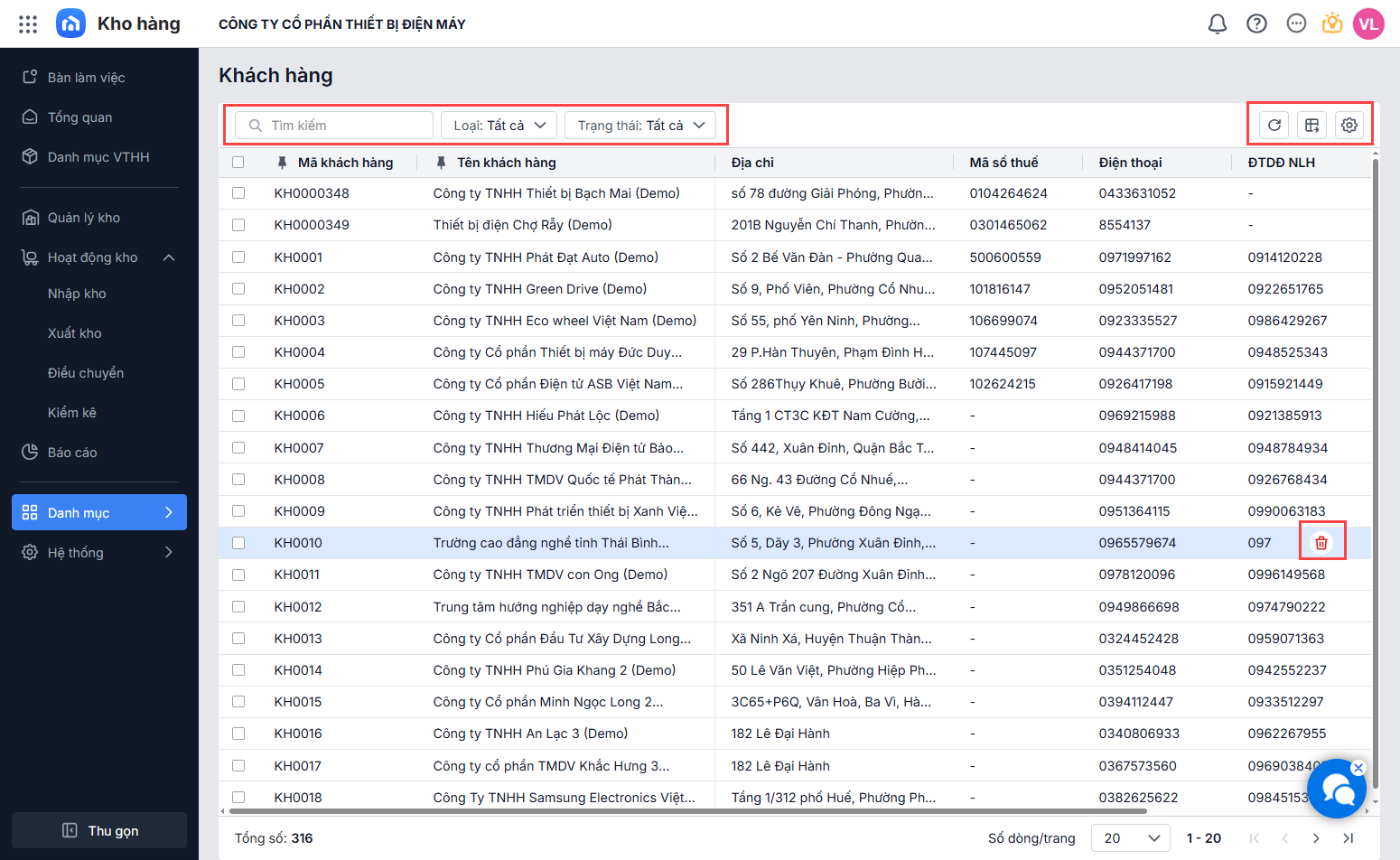Open Nhập kho in the sidebar
This screenshot has width=1400, height=860.
click(77, 294)
